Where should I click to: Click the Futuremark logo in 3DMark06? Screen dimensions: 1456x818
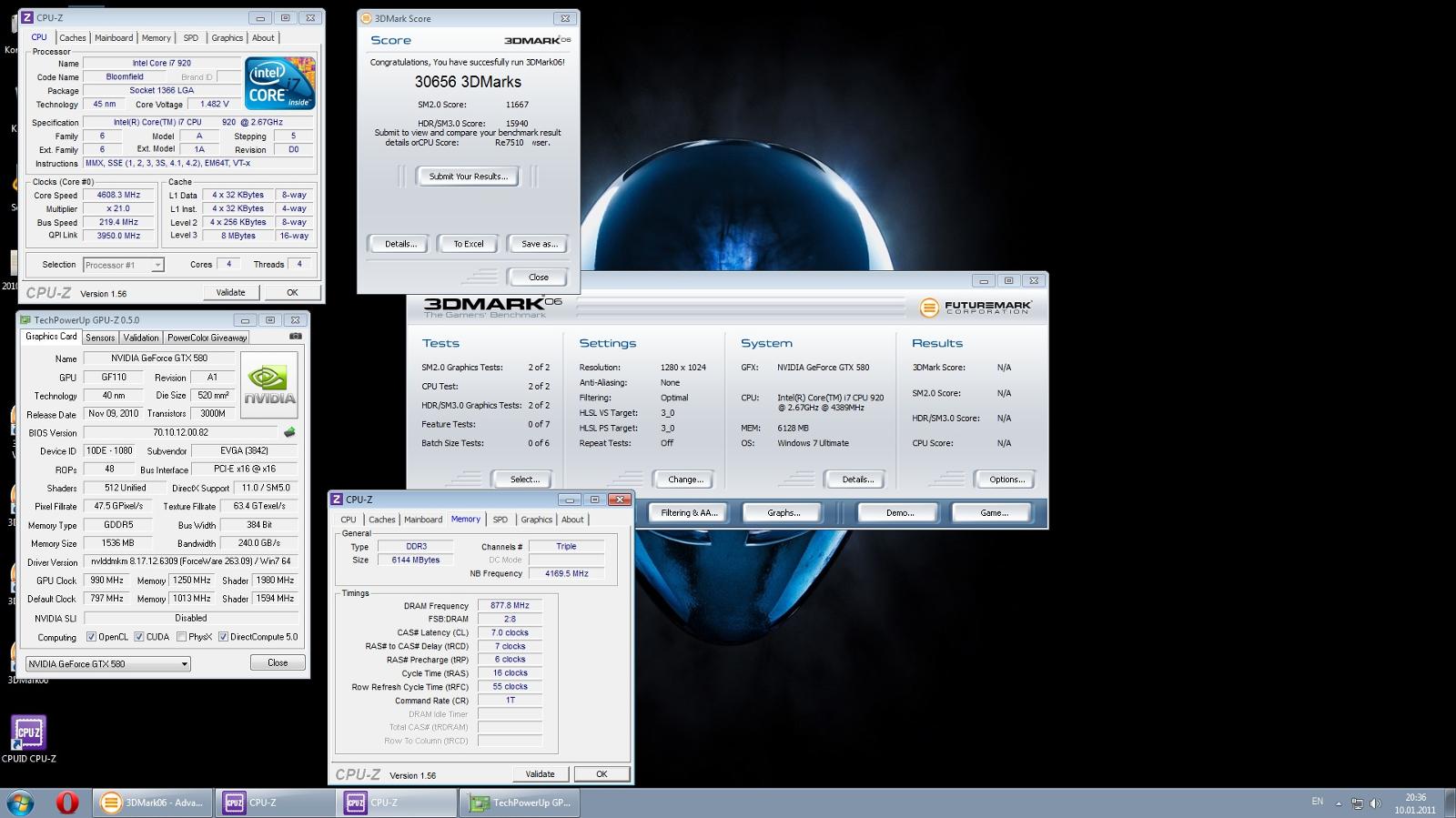[975, 308]
